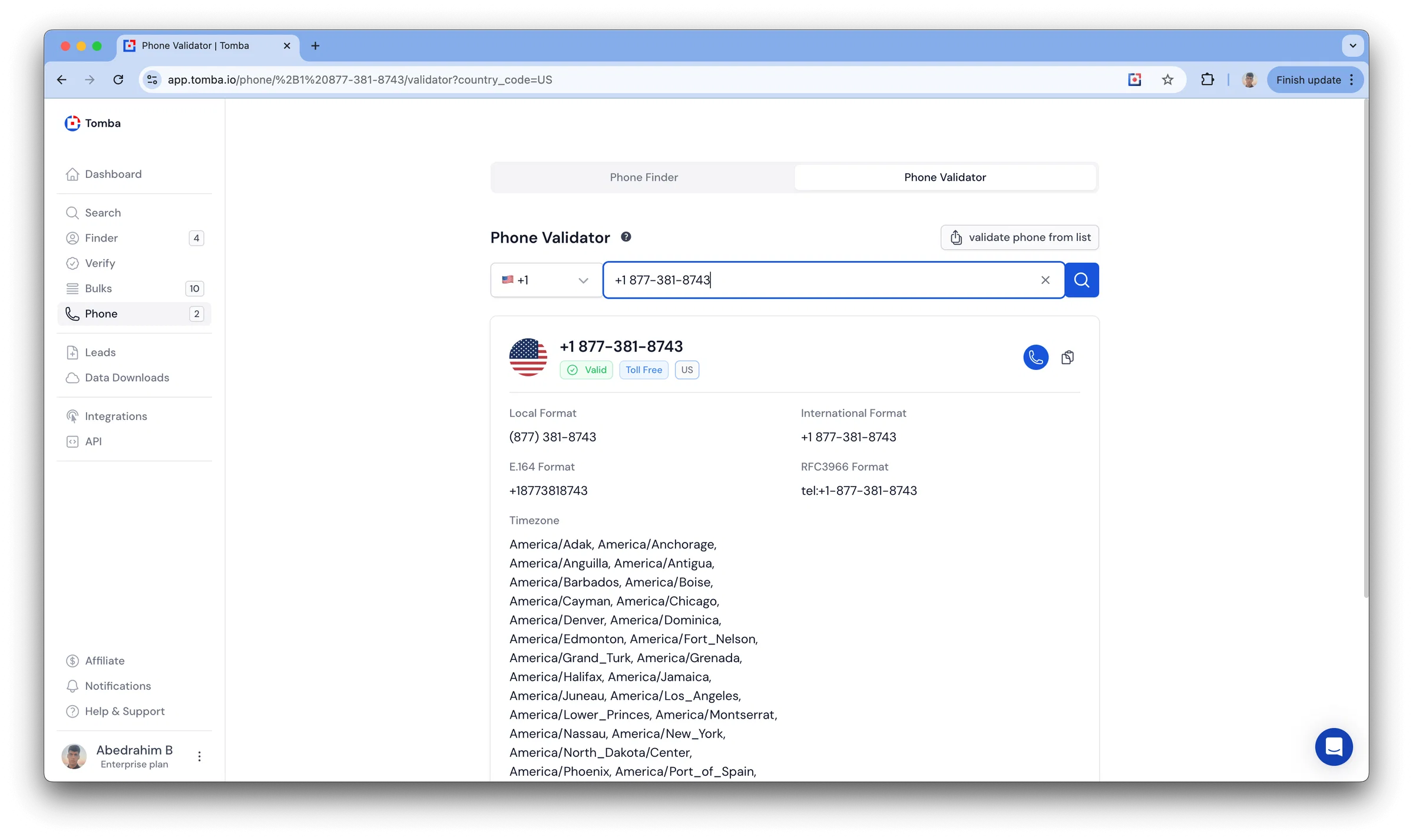
Task: Click the Toll Free badge
Action: [x=644, y=370]
